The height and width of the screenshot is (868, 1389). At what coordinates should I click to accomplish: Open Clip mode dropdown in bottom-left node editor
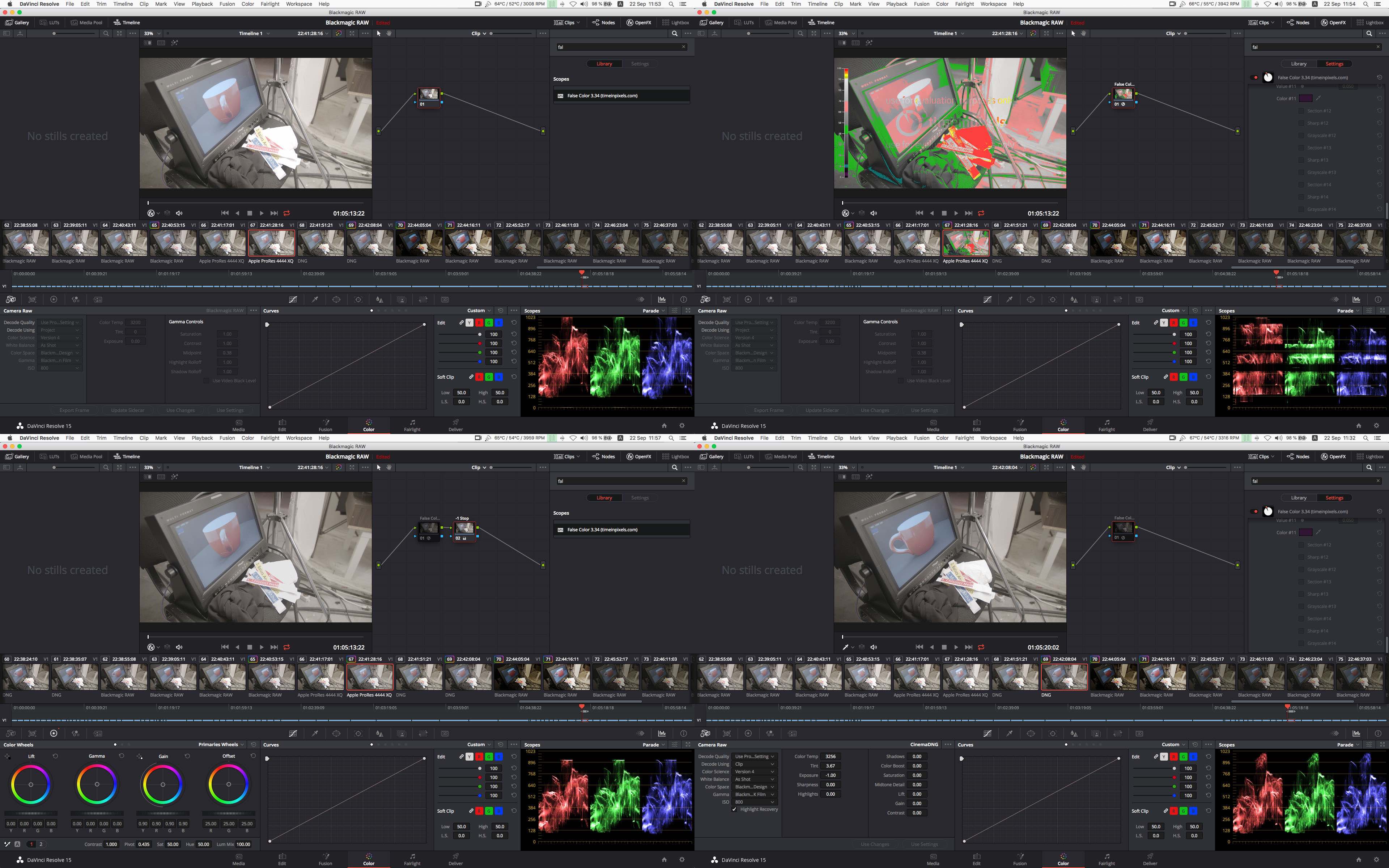(479, 467)
